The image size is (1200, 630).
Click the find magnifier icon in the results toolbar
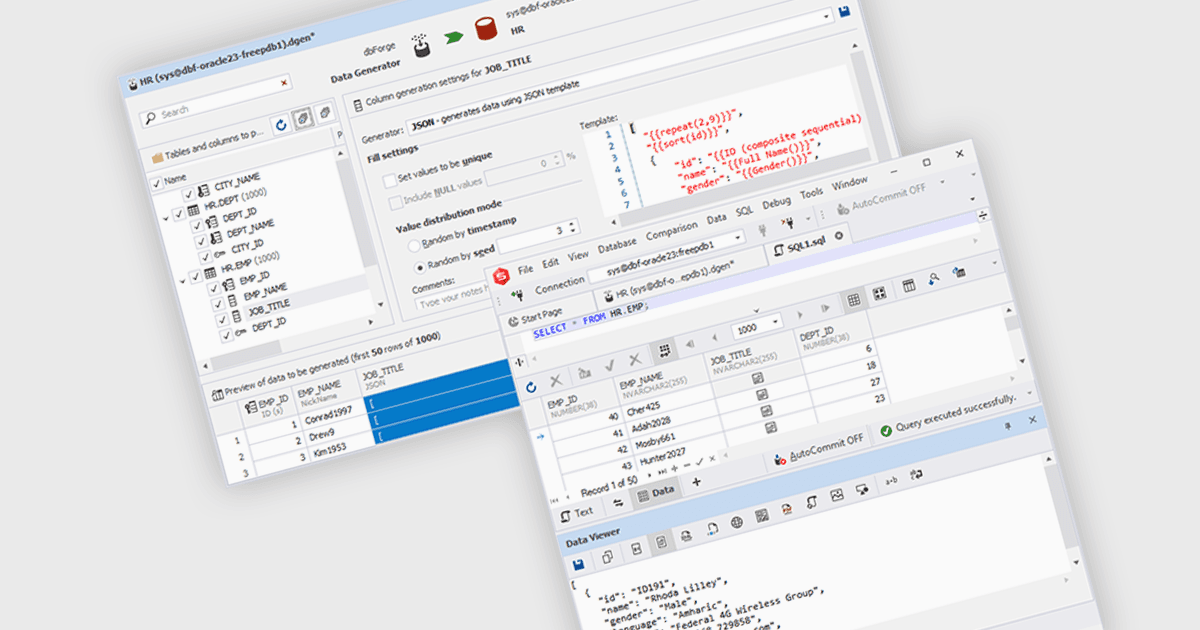tap(933, 279)
